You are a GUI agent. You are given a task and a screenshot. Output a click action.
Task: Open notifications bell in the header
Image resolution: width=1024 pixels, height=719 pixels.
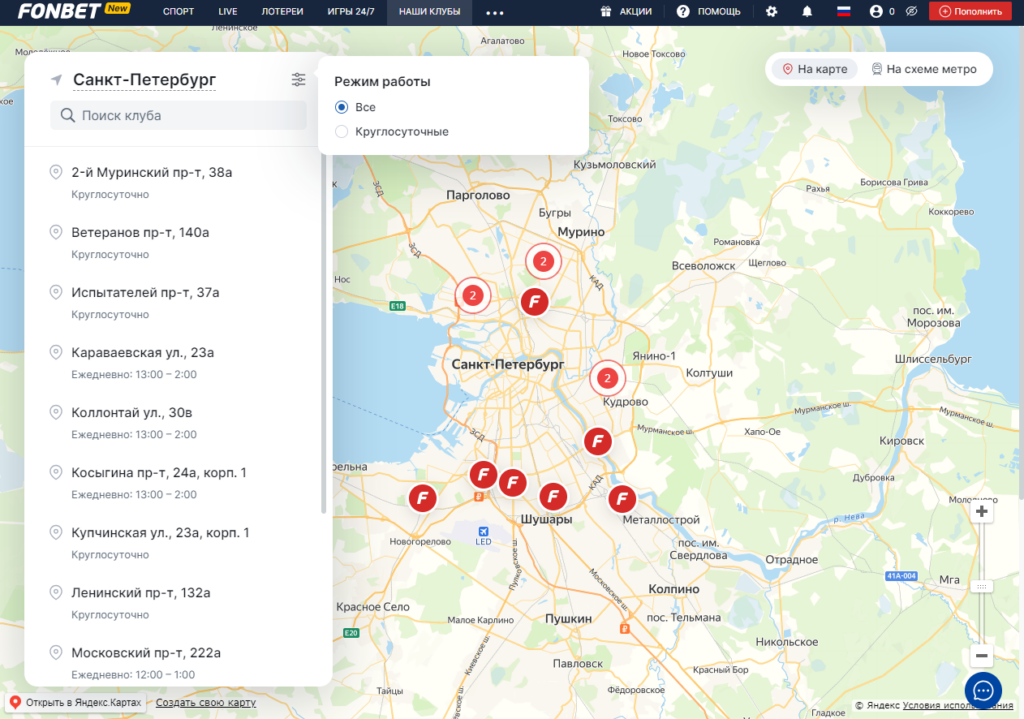[x=807, y=11]
